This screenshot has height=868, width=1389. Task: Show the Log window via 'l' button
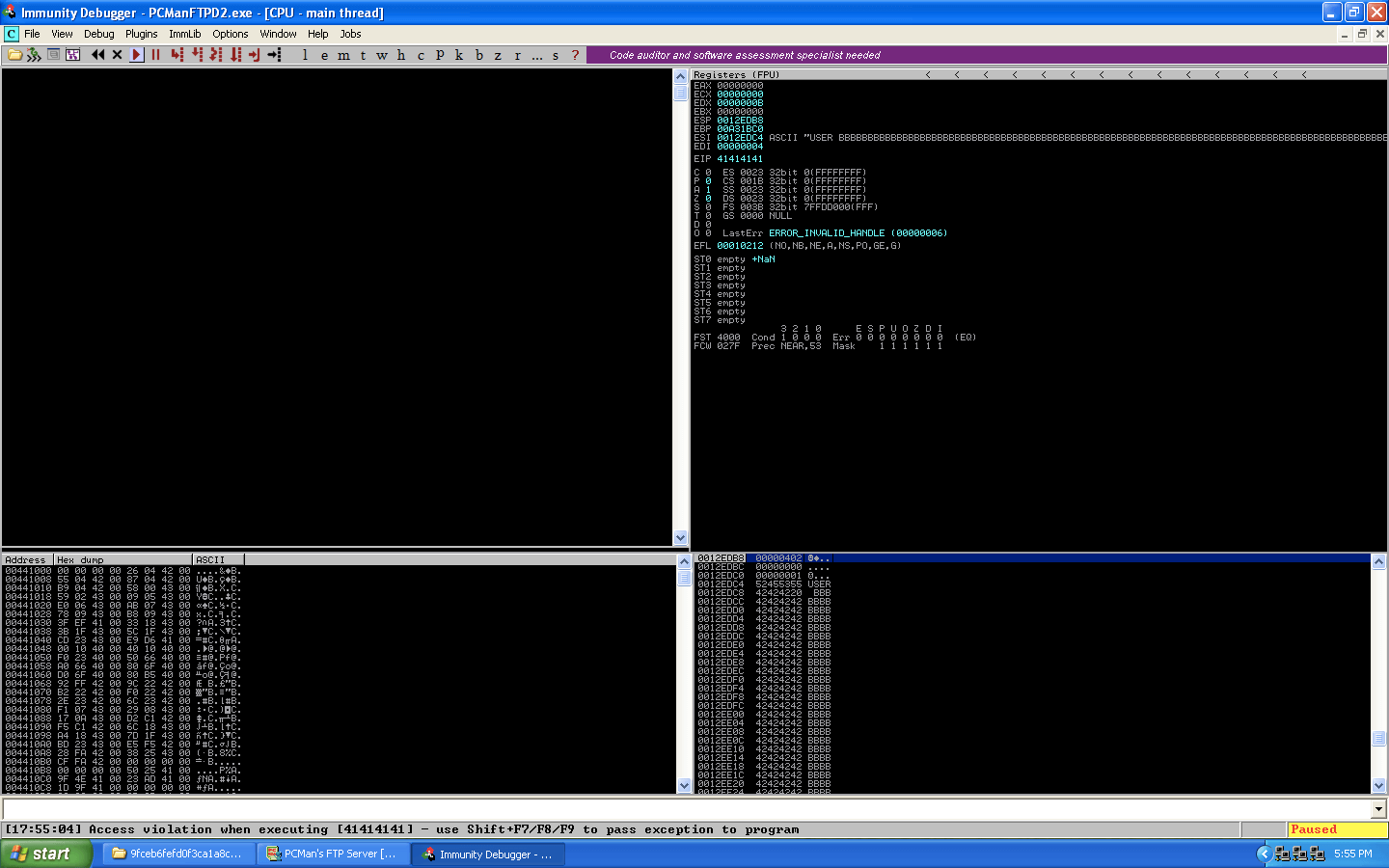click(x=305, y=55)
